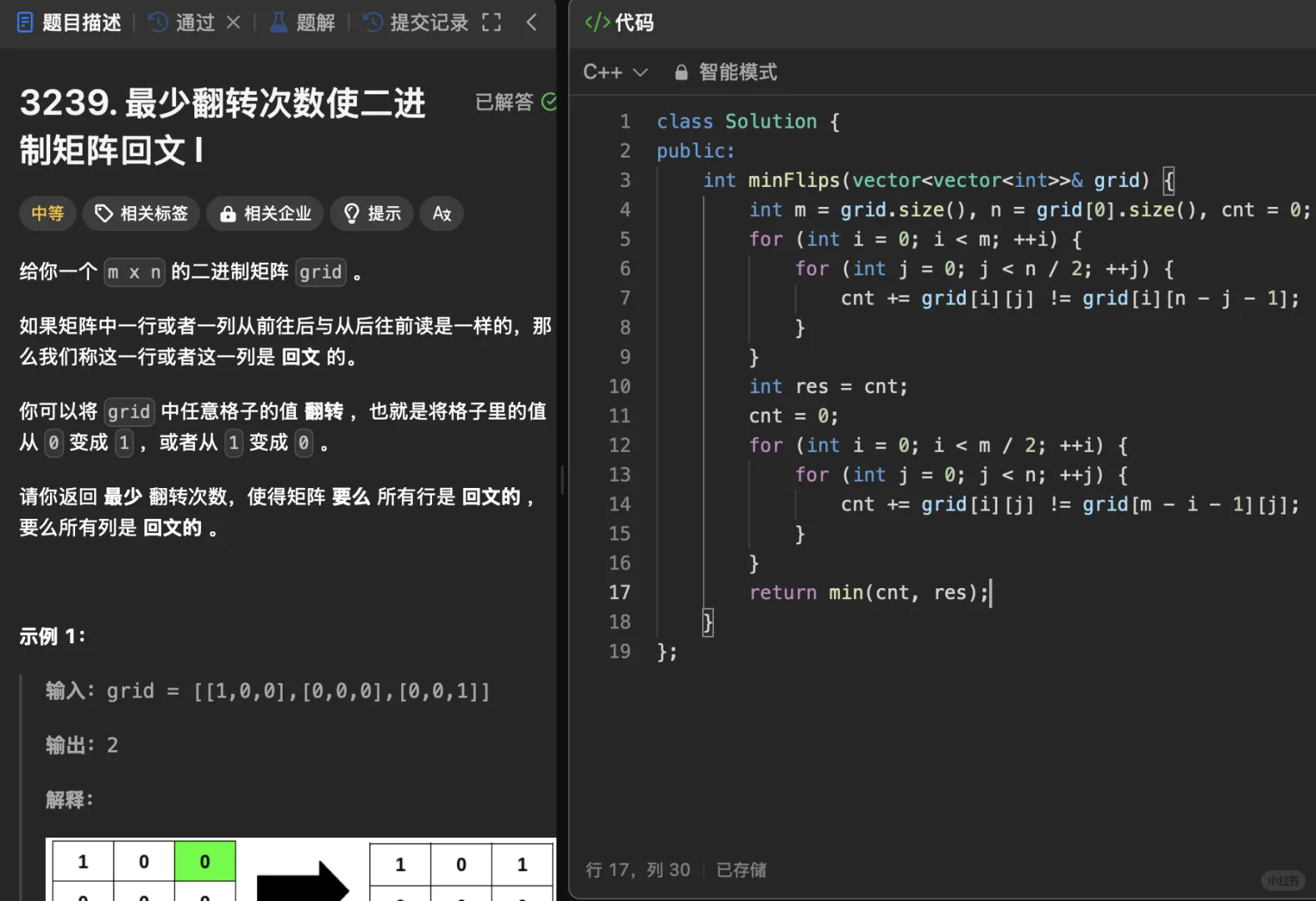Click the translation language switch icon
This screenshot has width=1316, height=901.
[442, 214]
